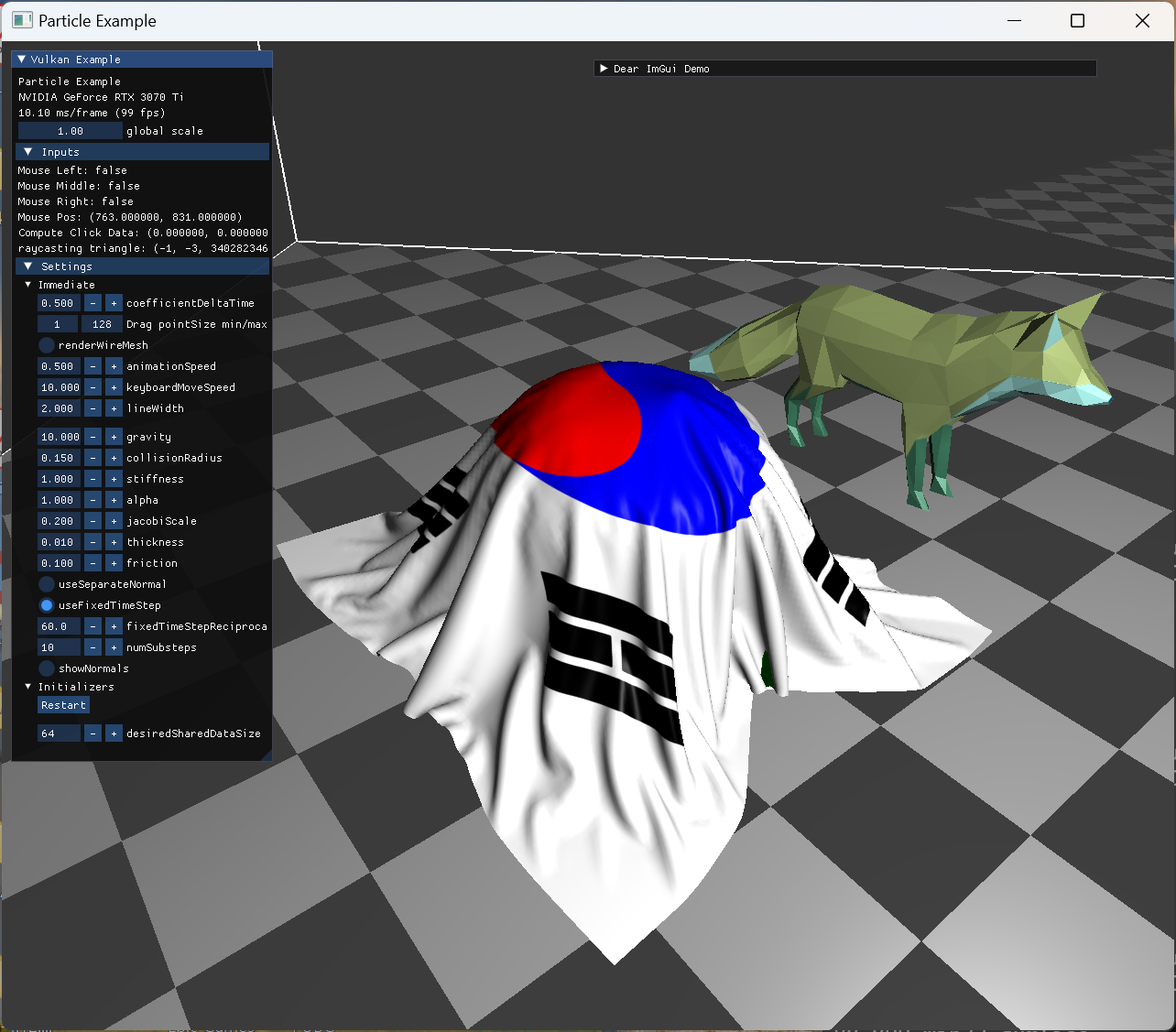Decrease thickness with minus button
This screenshot has width=1176, height=1032.
tap(93, 542)
